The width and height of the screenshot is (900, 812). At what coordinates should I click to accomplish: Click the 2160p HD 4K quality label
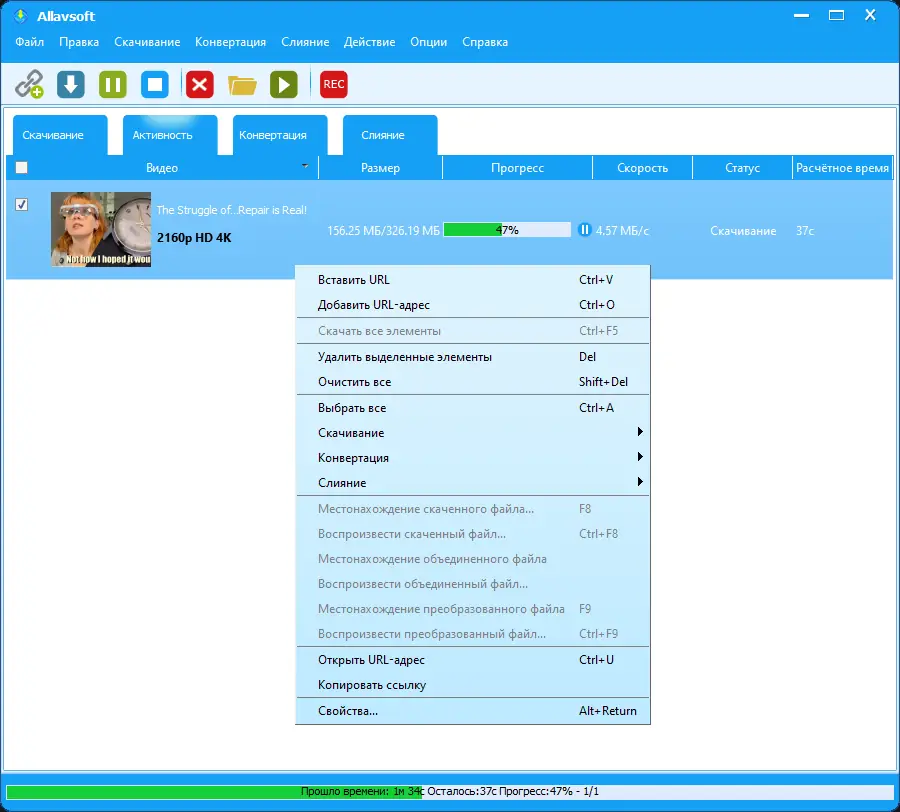pos(194,238)
